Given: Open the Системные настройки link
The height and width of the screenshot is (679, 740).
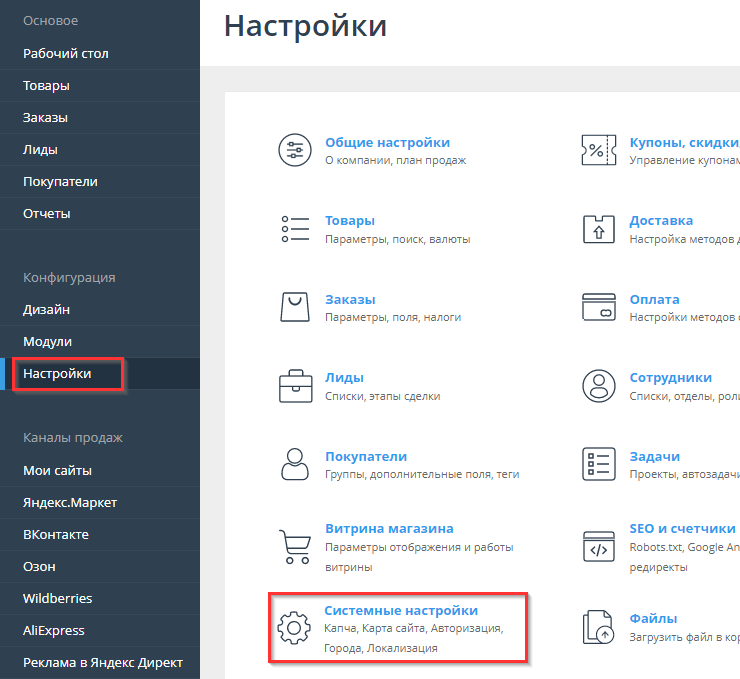Looking at the screenshot, I should [401, 610].
